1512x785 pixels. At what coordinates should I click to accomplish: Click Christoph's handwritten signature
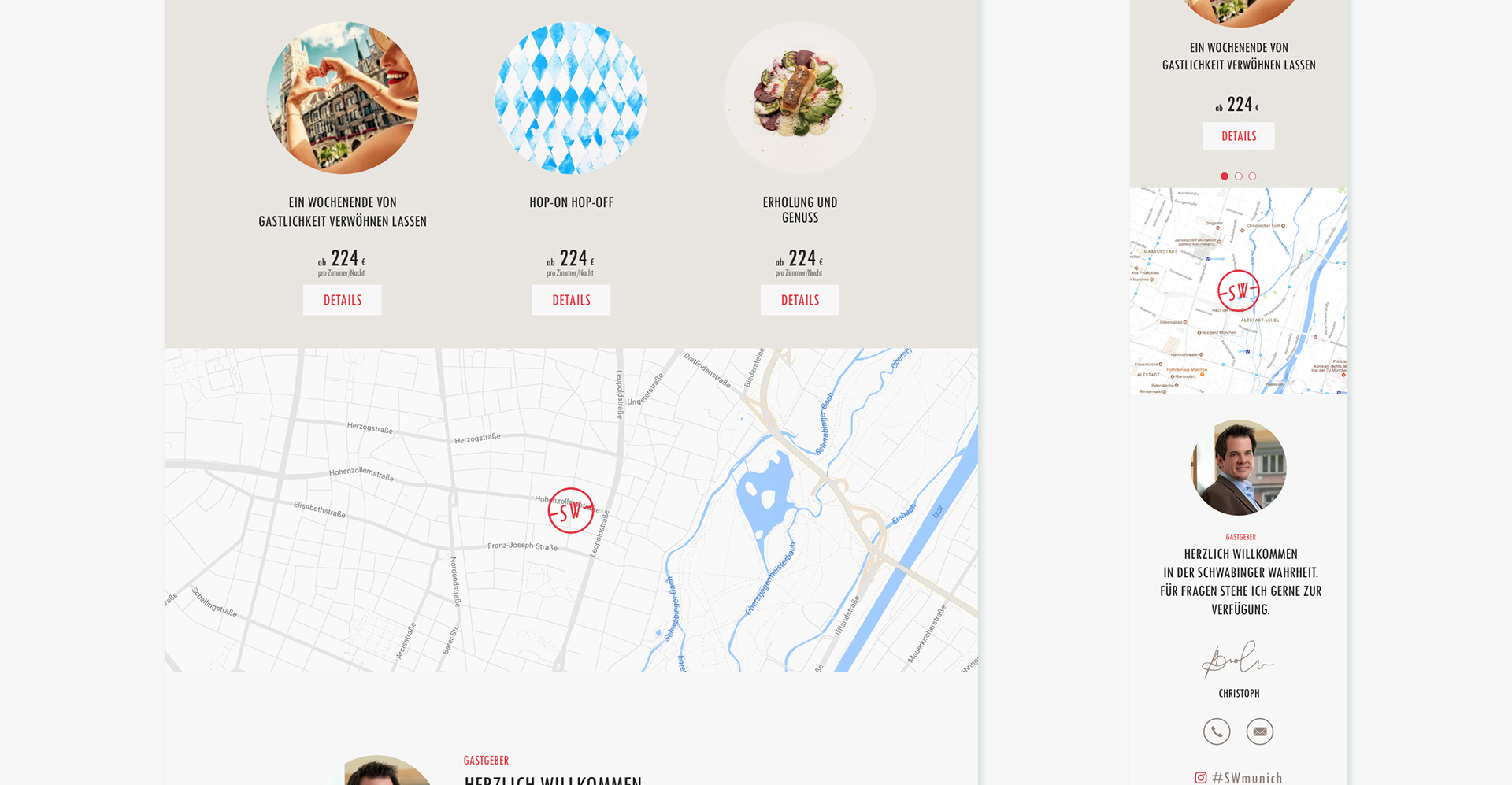[x=1238, y=659]
